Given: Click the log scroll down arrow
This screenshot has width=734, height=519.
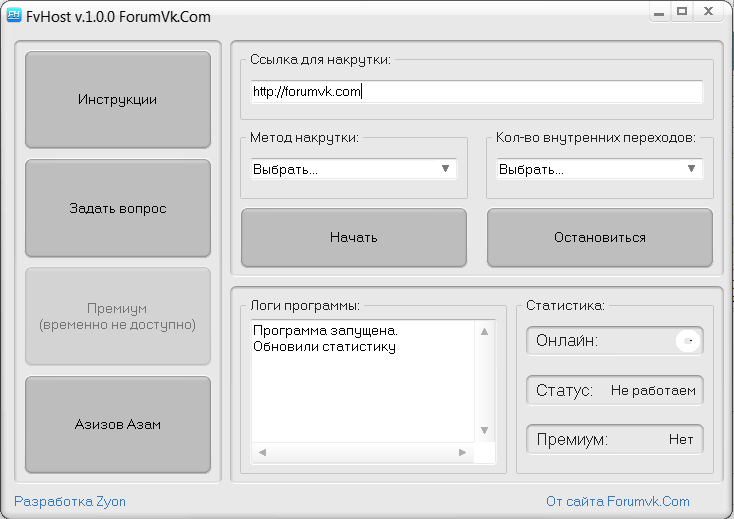Looking at the screenshot, I should [484, 430].
